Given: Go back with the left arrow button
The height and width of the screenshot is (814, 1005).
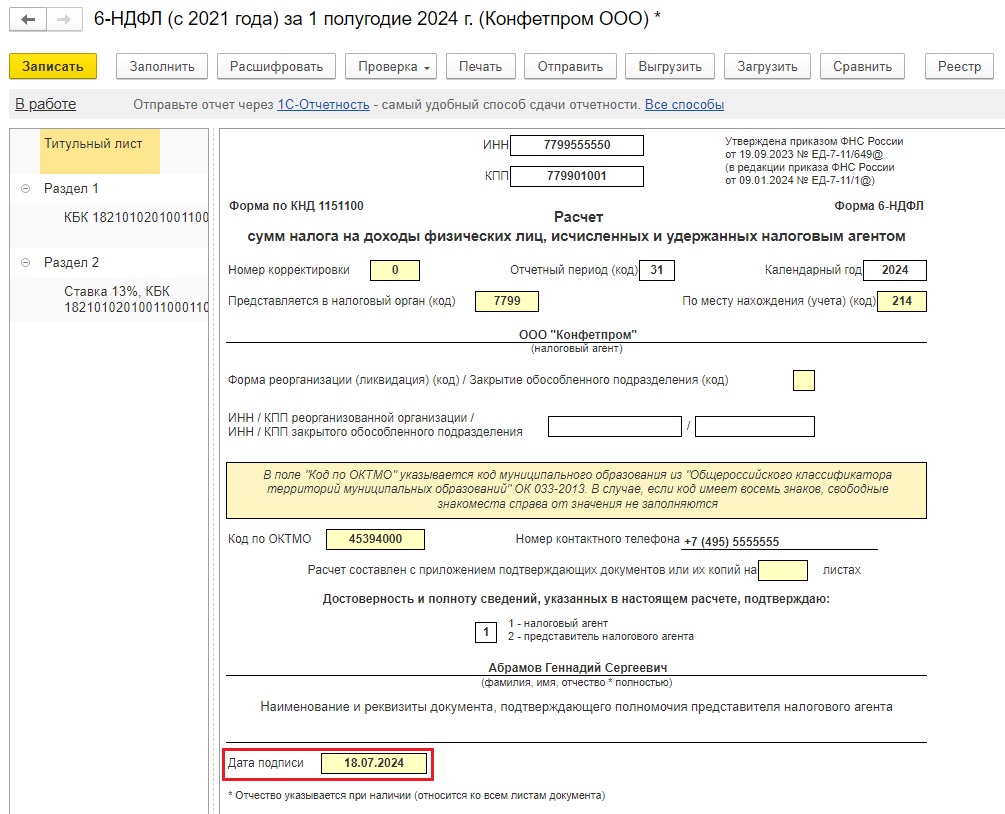Looking at the screenshot, I should (x=28, y=19).
